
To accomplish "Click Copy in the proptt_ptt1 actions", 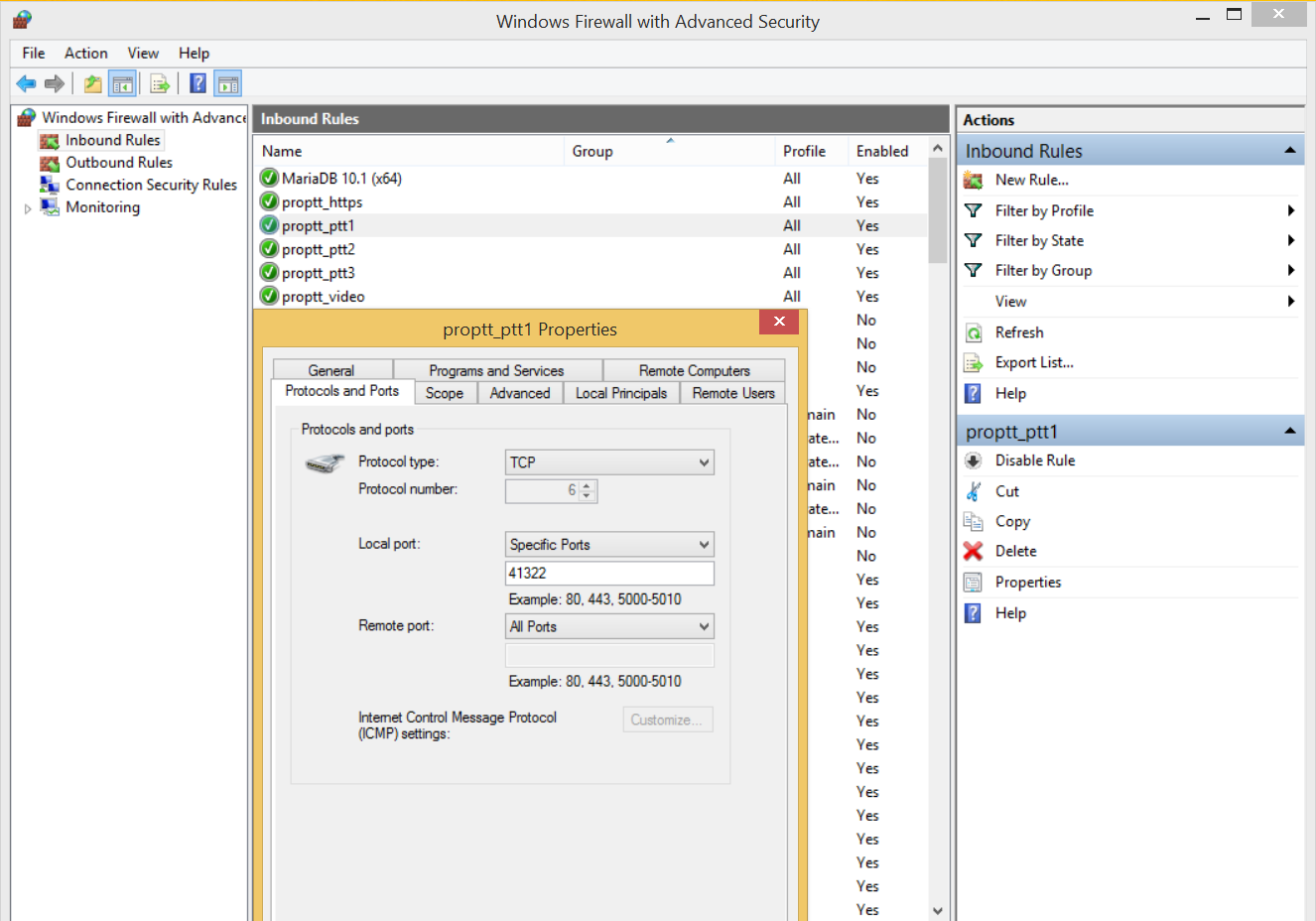I will (1012, 521).
